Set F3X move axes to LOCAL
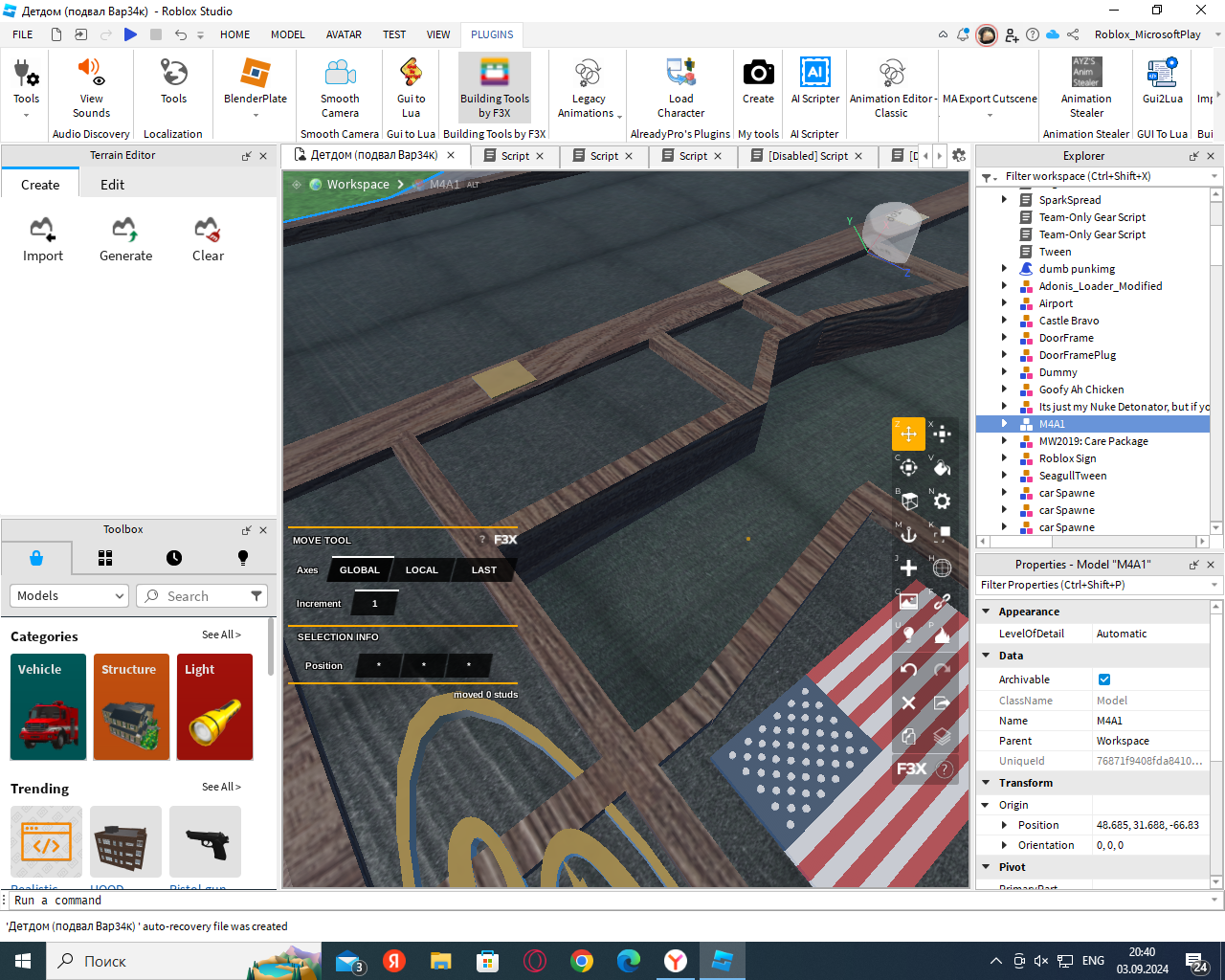The width and height of the screenshot is (1225, 980). 422,570
